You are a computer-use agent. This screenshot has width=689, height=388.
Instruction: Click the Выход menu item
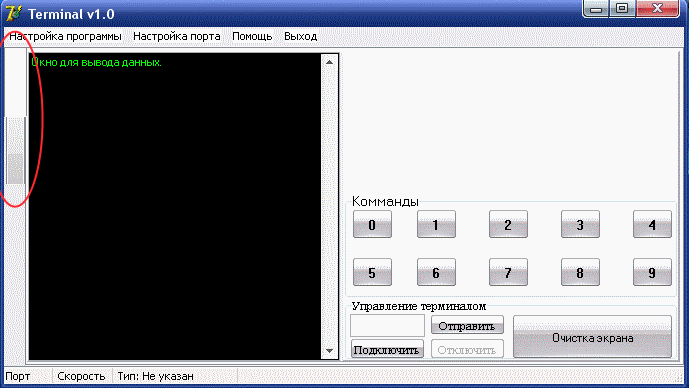[x=301, y=36]
